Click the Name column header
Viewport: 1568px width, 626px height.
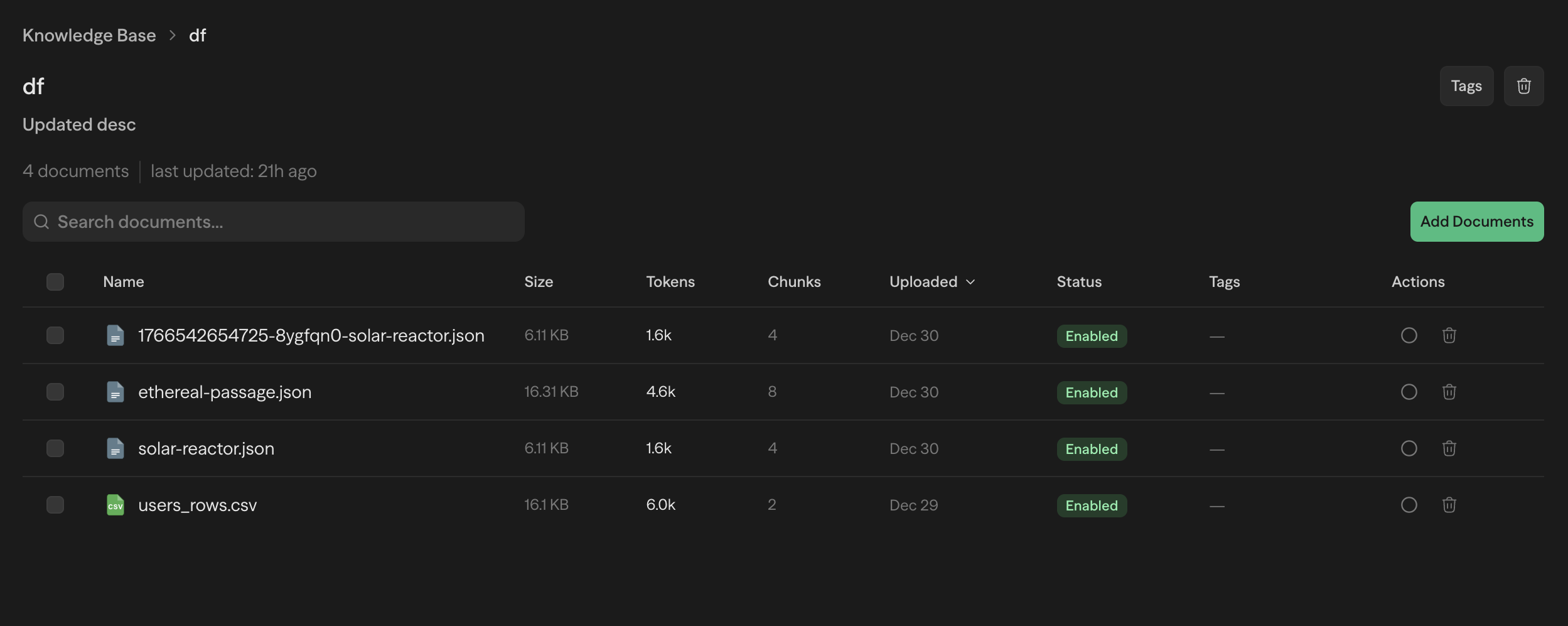click(124, 282)
